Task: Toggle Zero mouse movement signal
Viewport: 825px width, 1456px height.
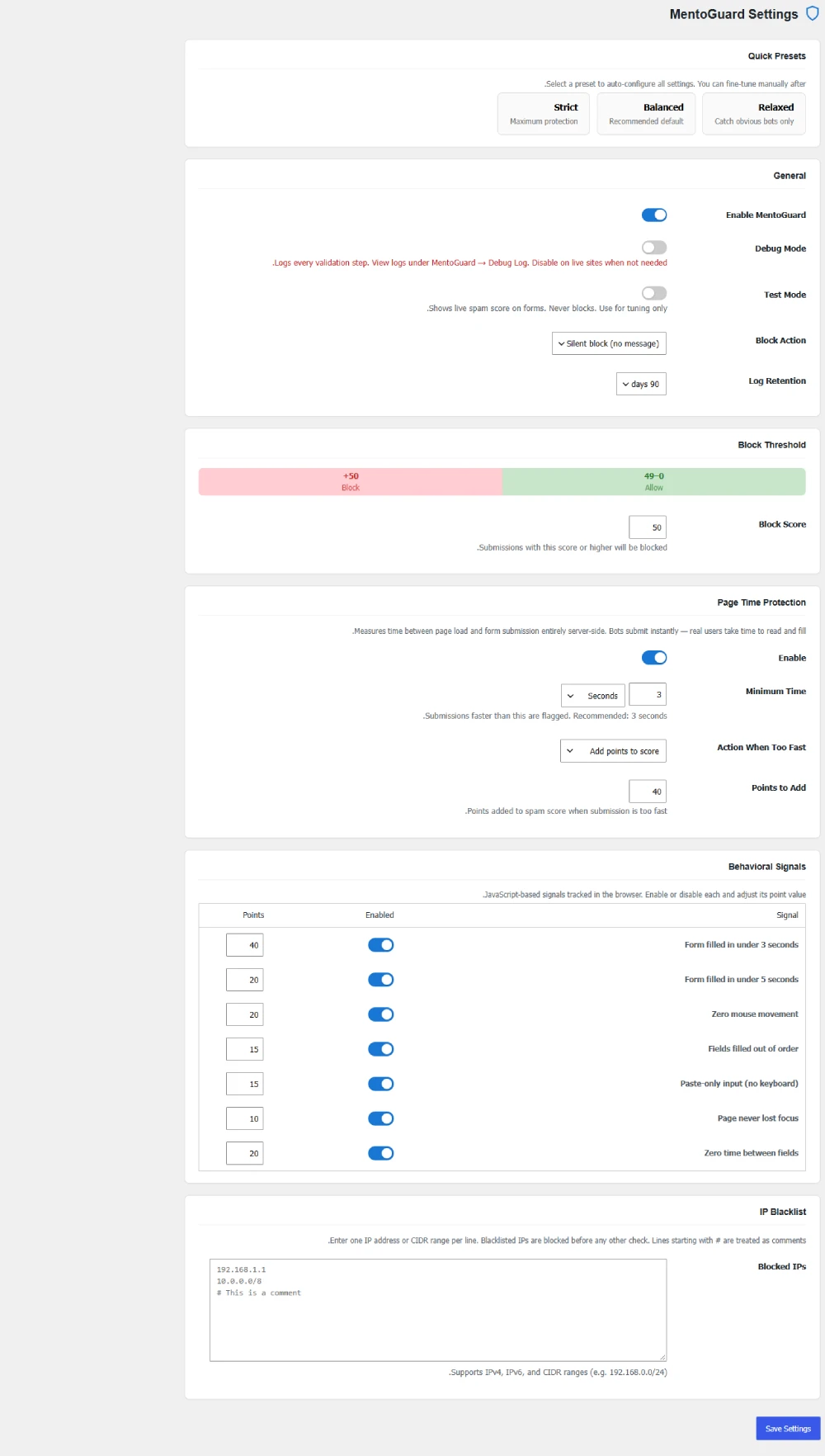Action: 381,1014
